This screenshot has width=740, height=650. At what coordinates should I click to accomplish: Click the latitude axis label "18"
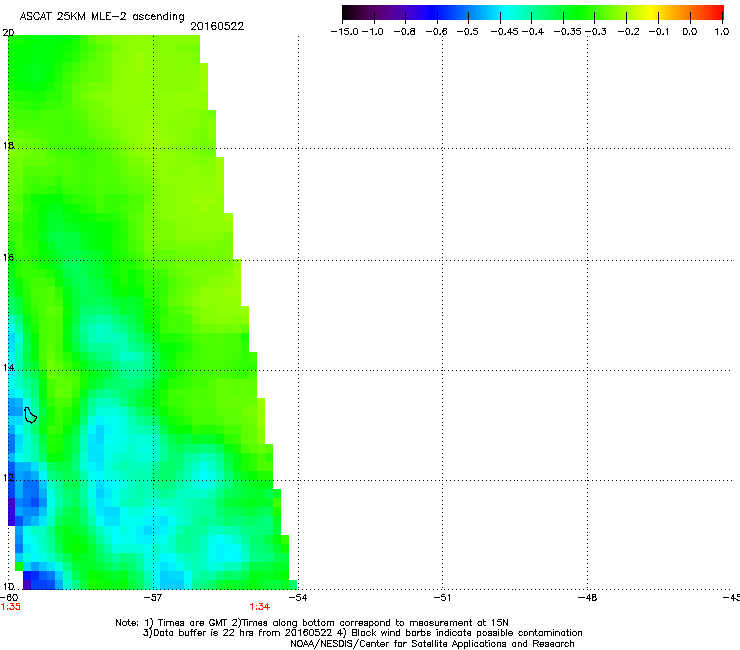[x=8, y=145]
